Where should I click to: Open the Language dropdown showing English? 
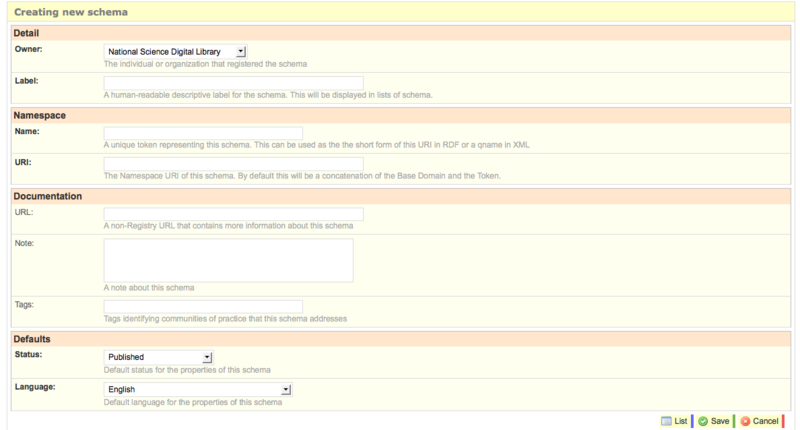(198, 389)
